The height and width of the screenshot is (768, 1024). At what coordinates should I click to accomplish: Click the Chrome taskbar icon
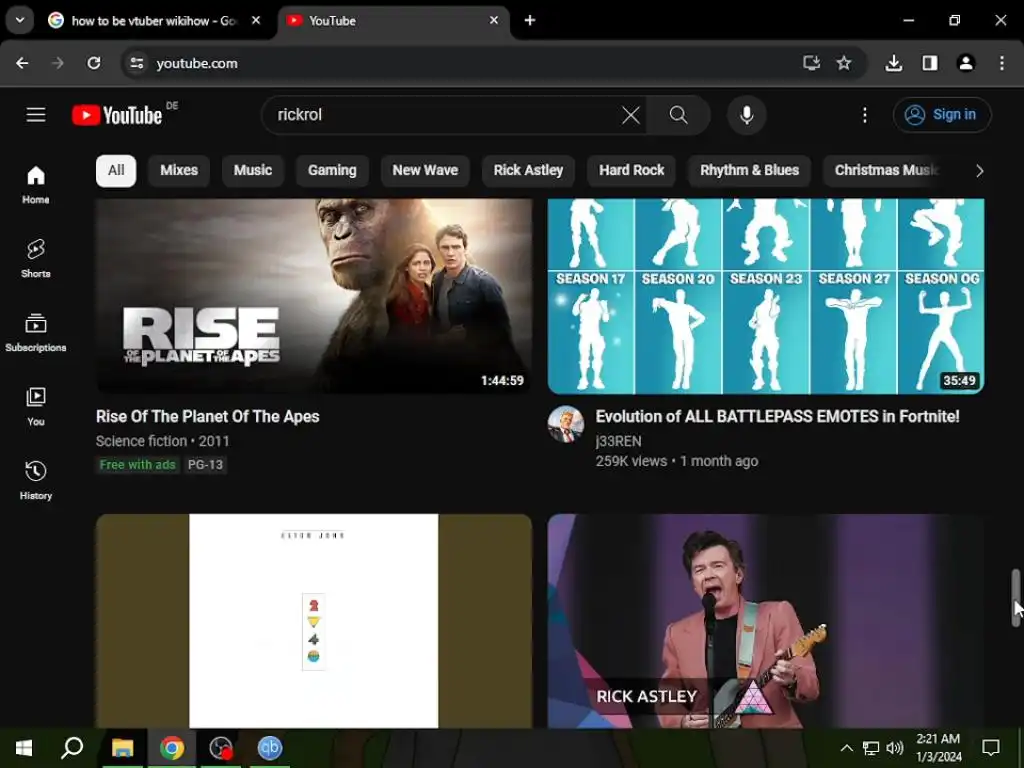172,748
